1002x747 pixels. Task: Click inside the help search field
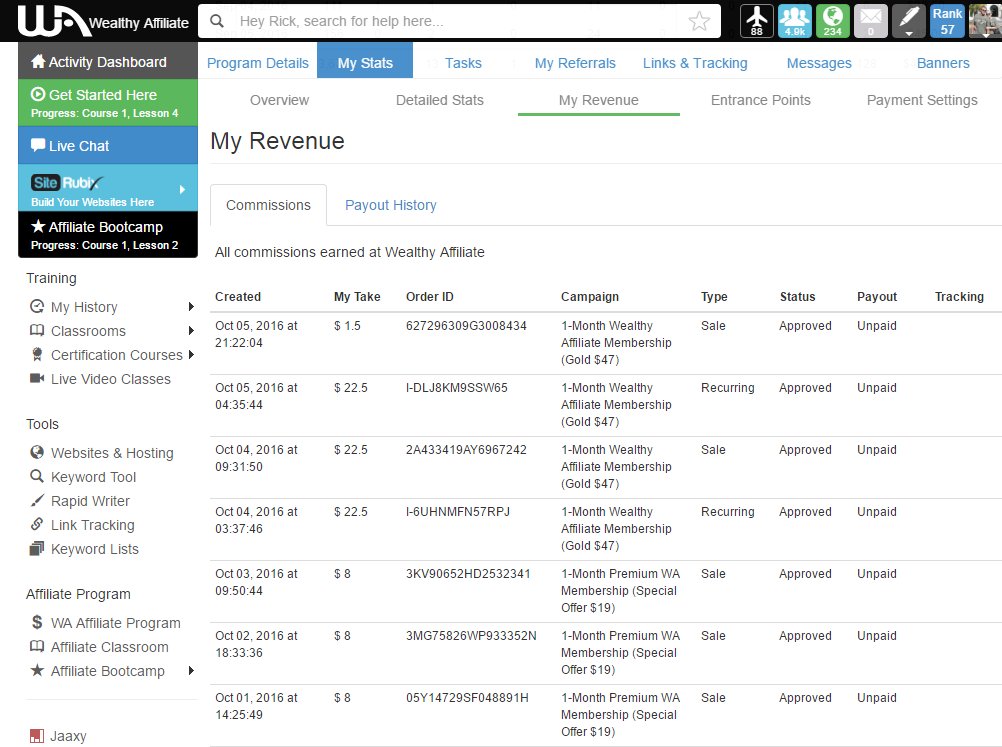(459, 21)
